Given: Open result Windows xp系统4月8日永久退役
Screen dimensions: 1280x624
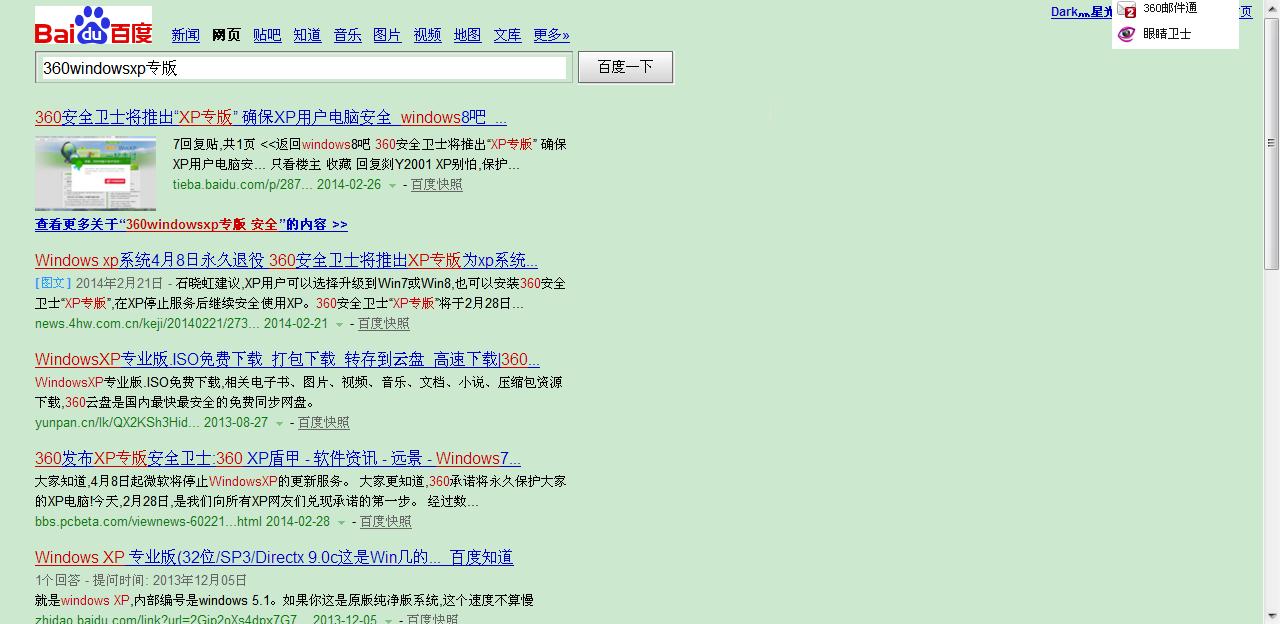Looking at the screenshot, I should [x=286, y=260].
